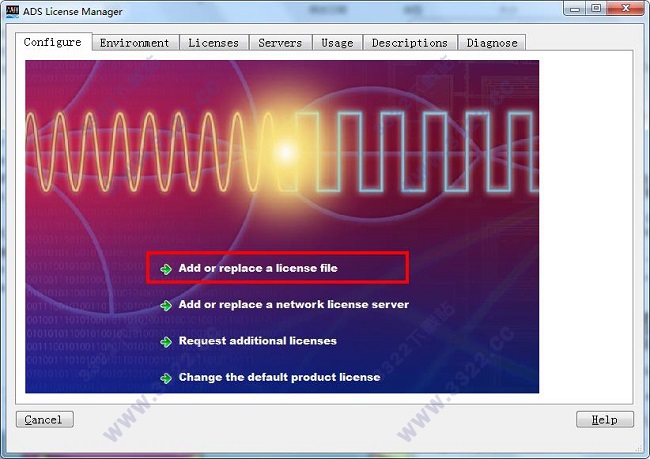Click green arrow beside Add or replace a license file
The height and width of the screenshot is (459, 650).
pyautogui.click(x=166, y=269)
